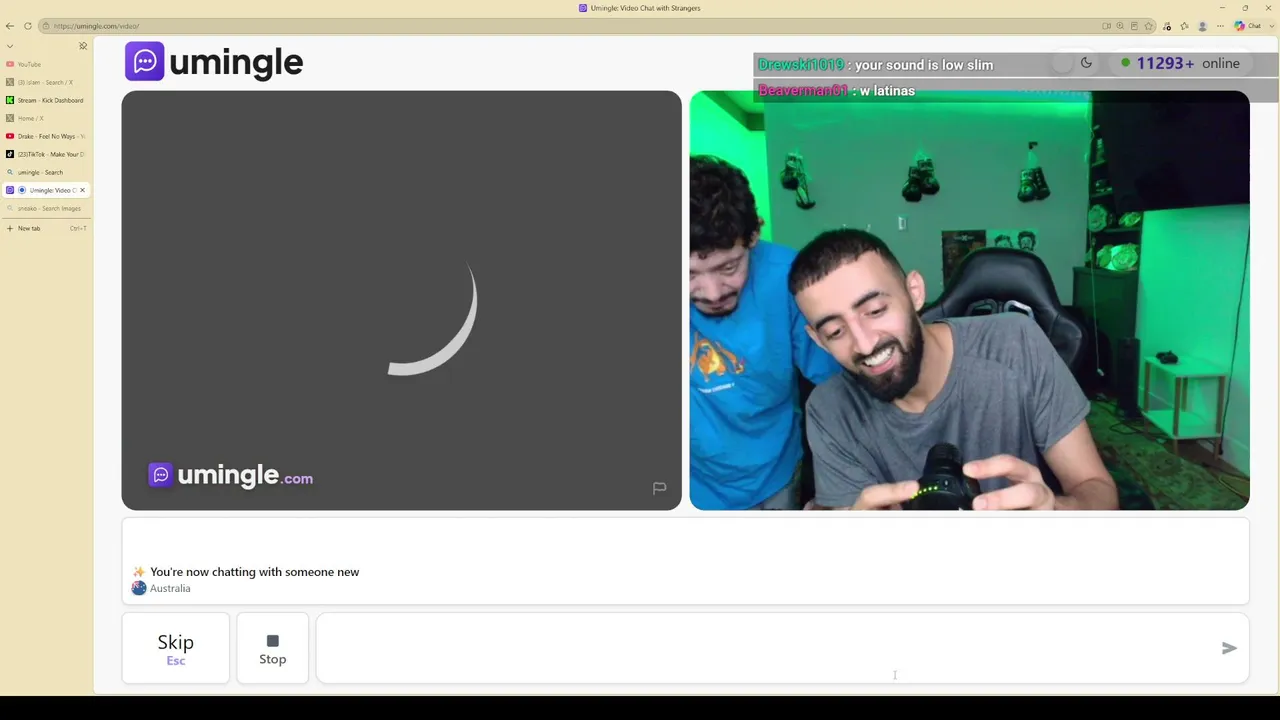Close the Umingle Video Chat tab
The image size is (1280, 720).
(82, 190)
